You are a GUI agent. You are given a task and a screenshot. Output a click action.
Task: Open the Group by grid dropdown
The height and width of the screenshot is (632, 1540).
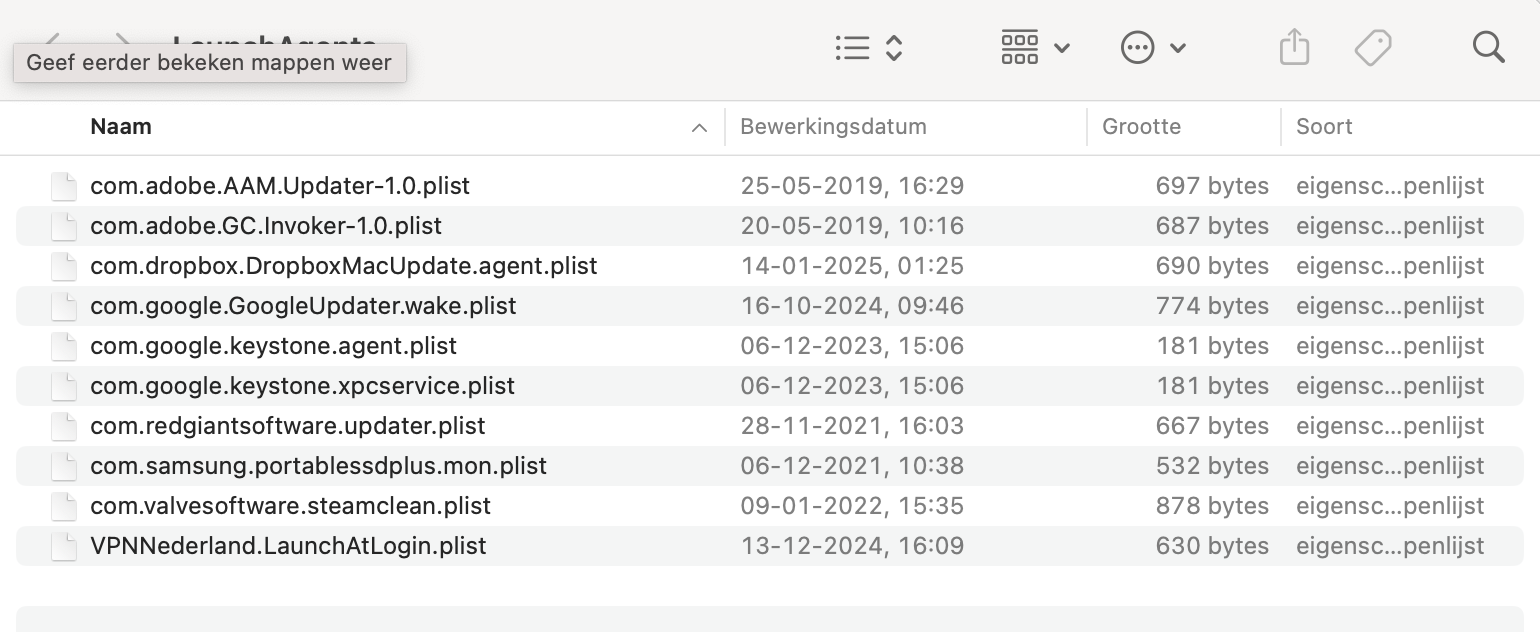(1035, 47)
